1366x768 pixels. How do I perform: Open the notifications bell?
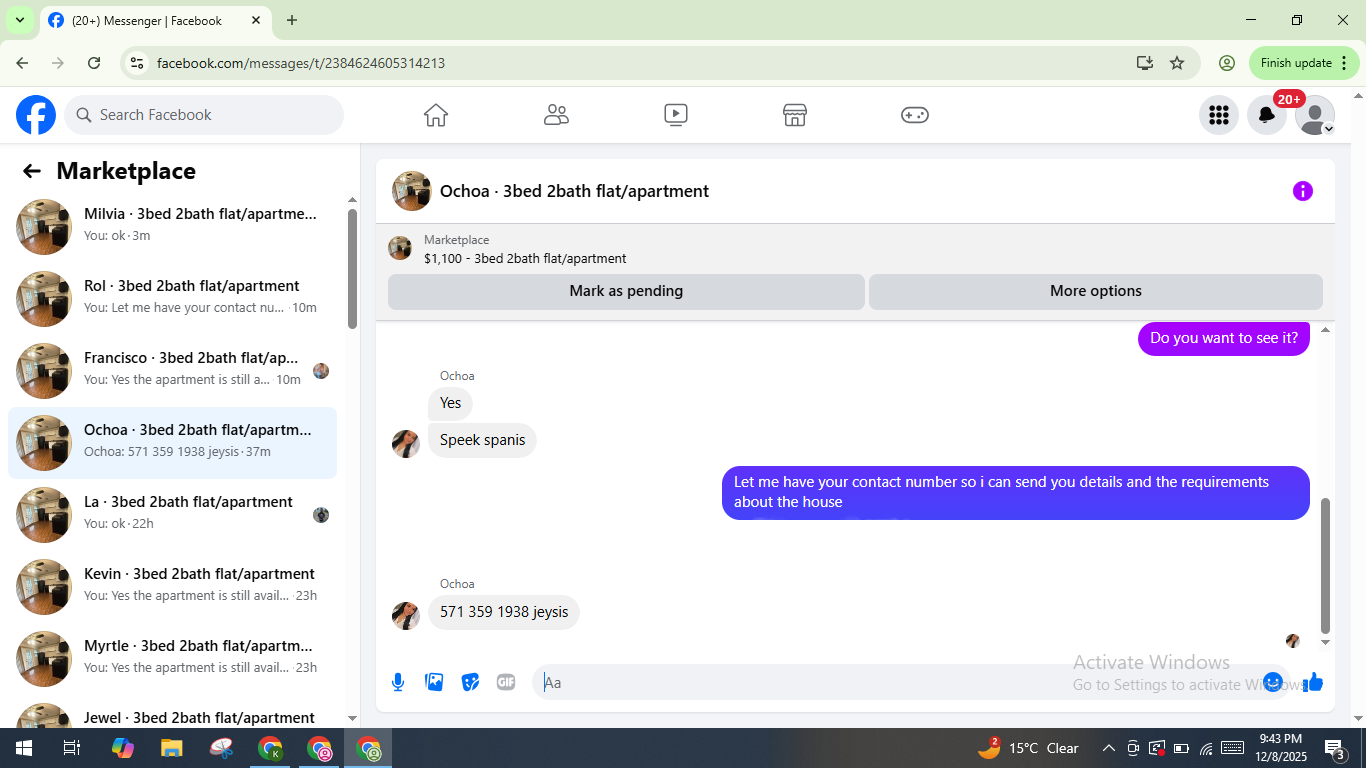tap(1267, 115)
